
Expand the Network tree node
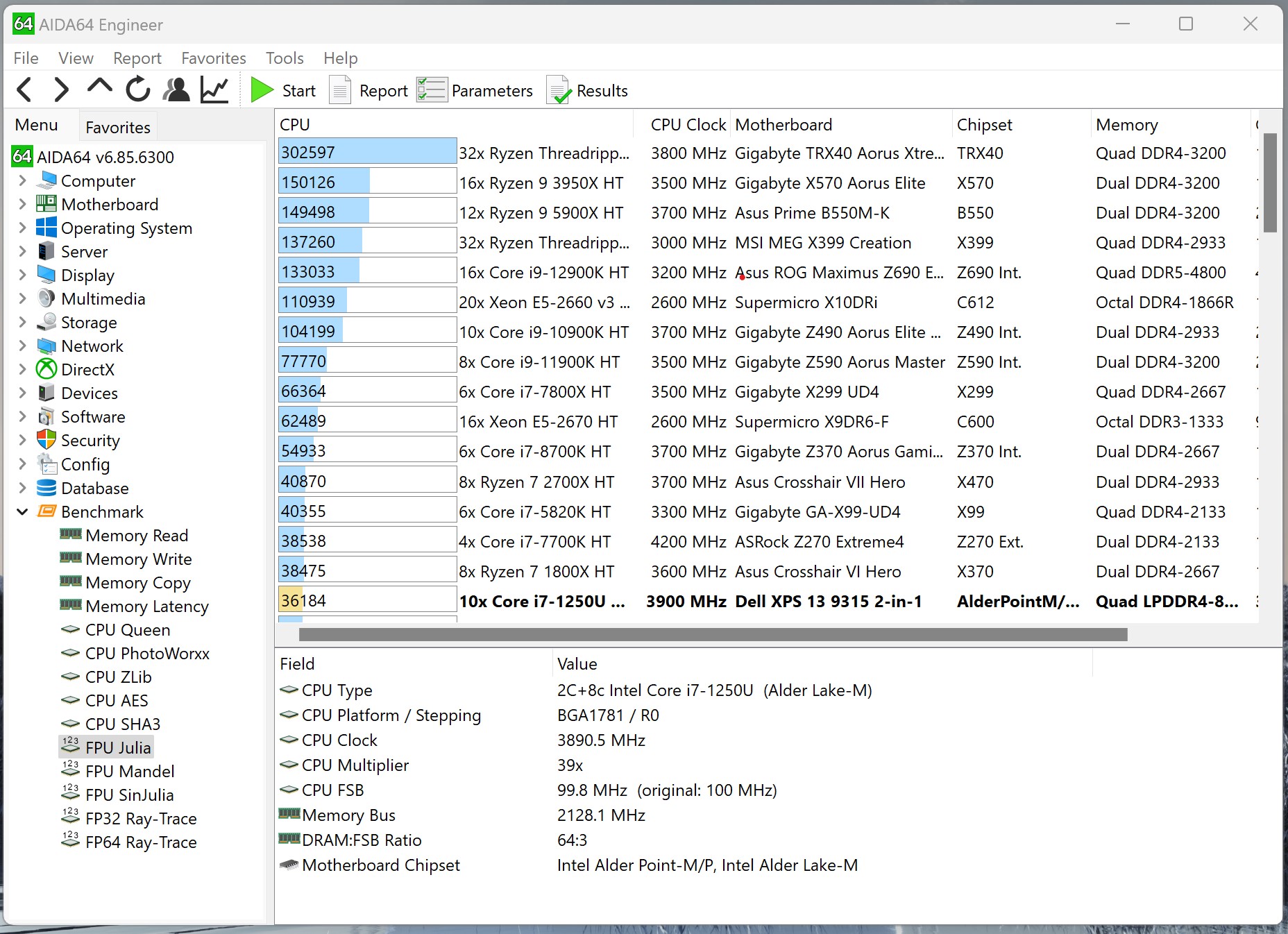[x=22, y=346]
